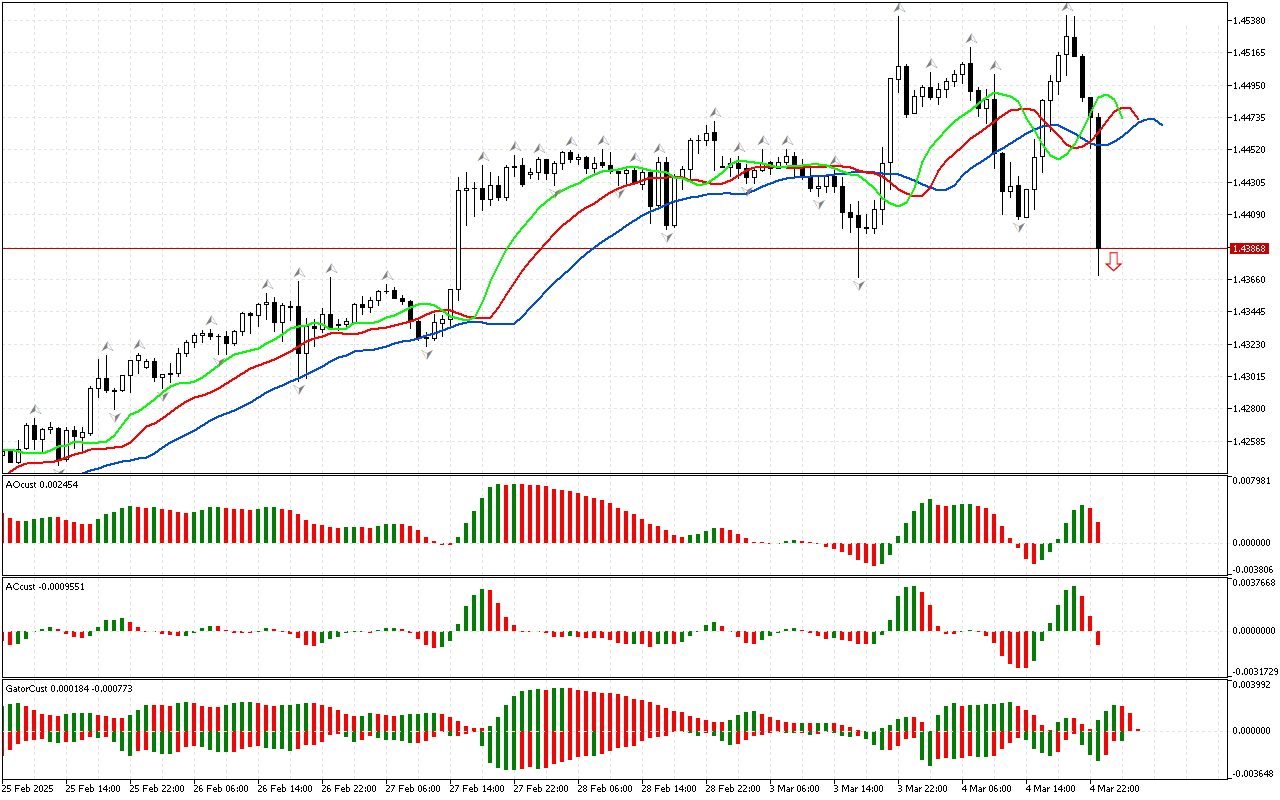Click the 1.44950 price axis label
The image size is (1280, 800).
coord(1250,86)
